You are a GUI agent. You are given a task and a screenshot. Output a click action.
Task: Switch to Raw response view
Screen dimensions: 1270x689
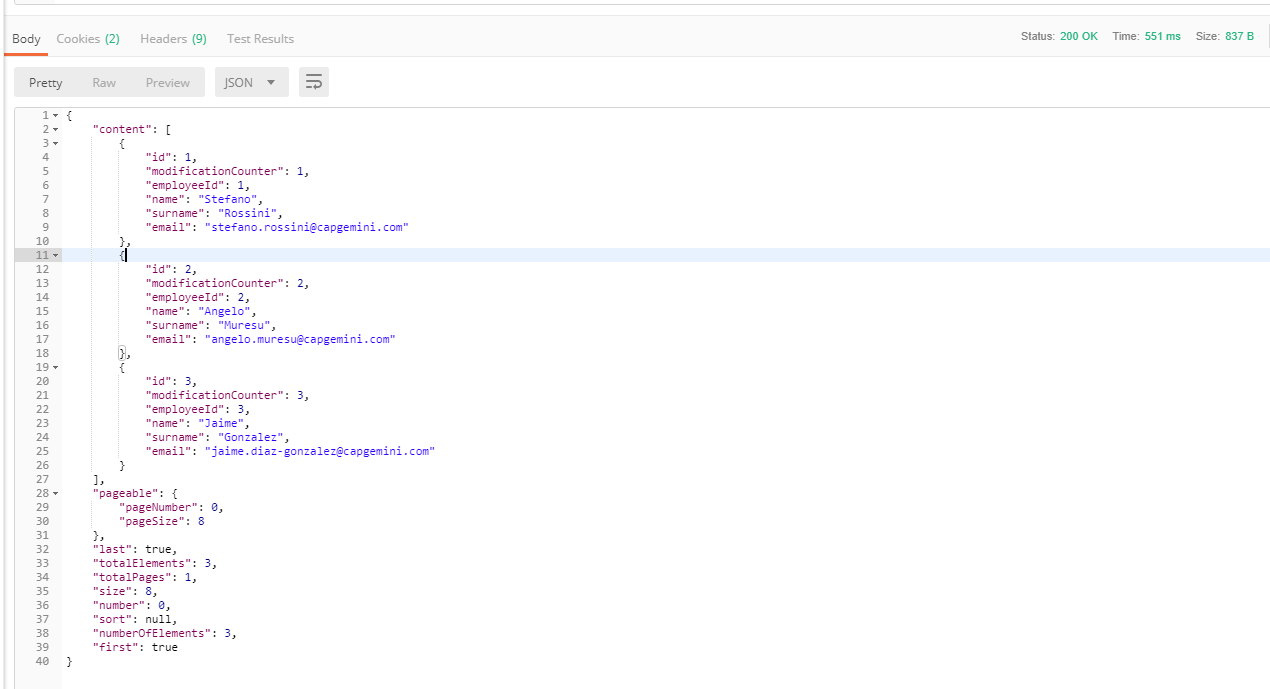point(104,83)
